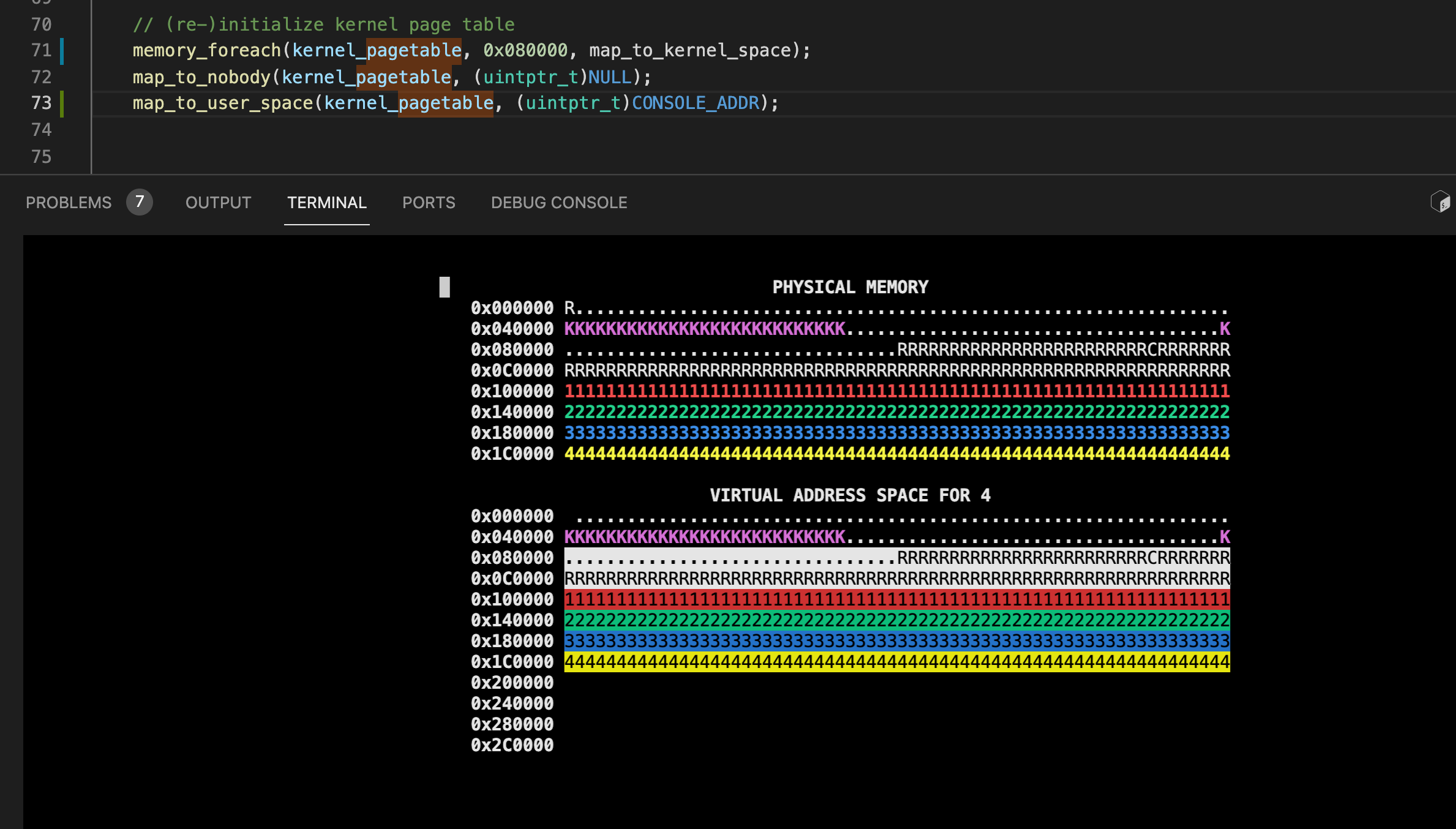This screenshot has height=829, width=1456.
Task: Open the OUTPUT tab
Action: [x=218, y=203]
